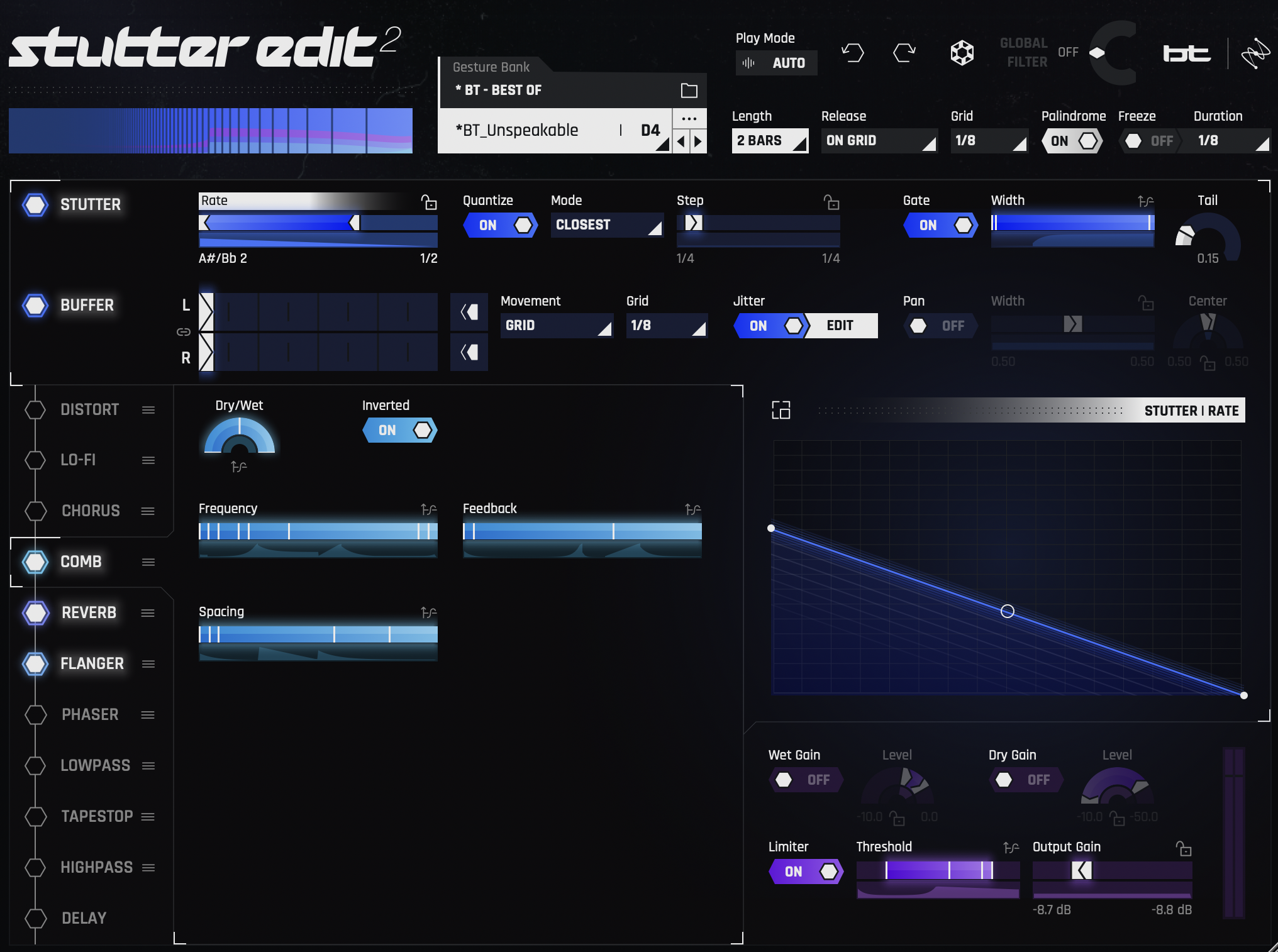Screen dimensions: 1278x952
Task: Turn off the Gate switch
Action: (941, 225)
